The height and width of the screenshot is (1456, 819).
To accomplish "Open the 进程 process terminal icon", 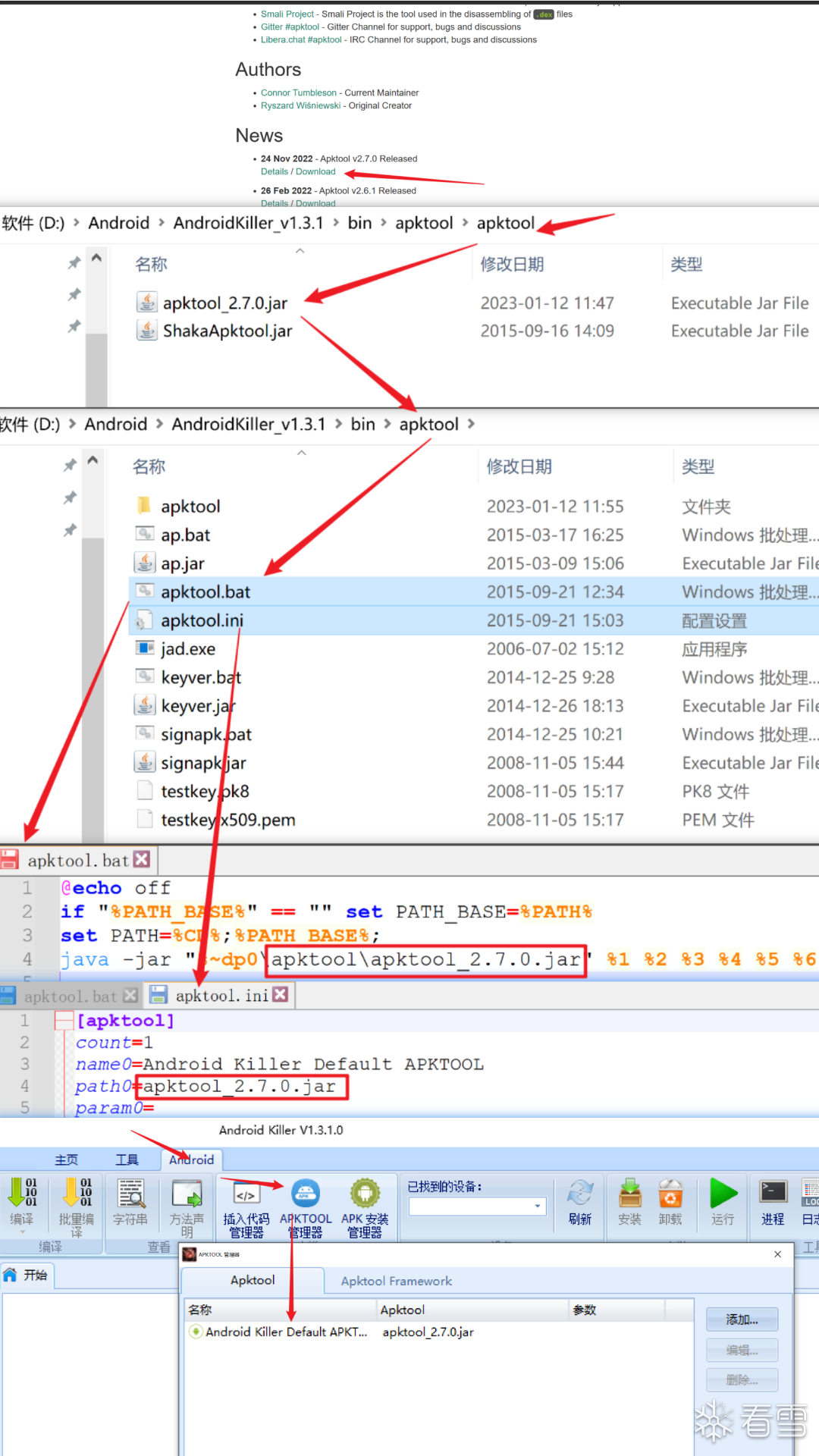I will pyautogui.click(x=773, y=1192).
